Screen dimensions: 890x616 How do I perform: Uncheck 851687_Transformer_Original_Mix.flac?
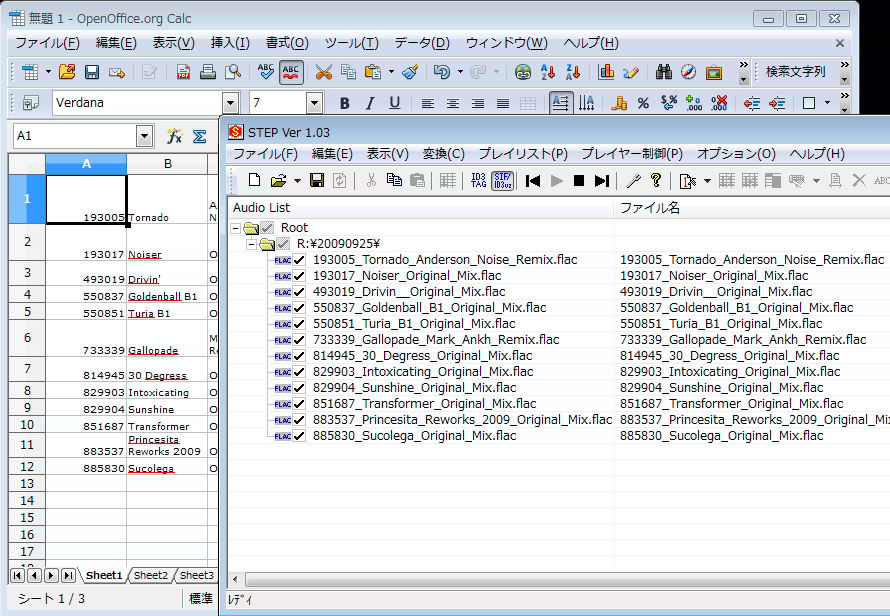pyautogui.click(x=299, y=404)
